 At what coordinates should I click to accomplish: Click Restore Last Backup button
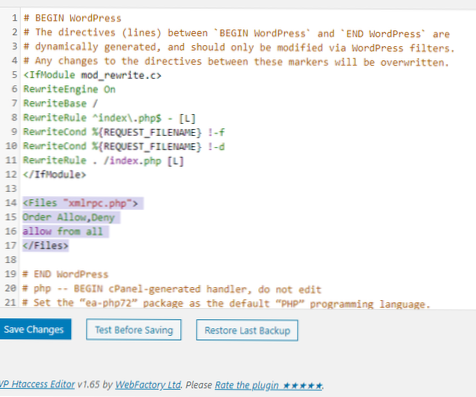(x=247, y=330)
